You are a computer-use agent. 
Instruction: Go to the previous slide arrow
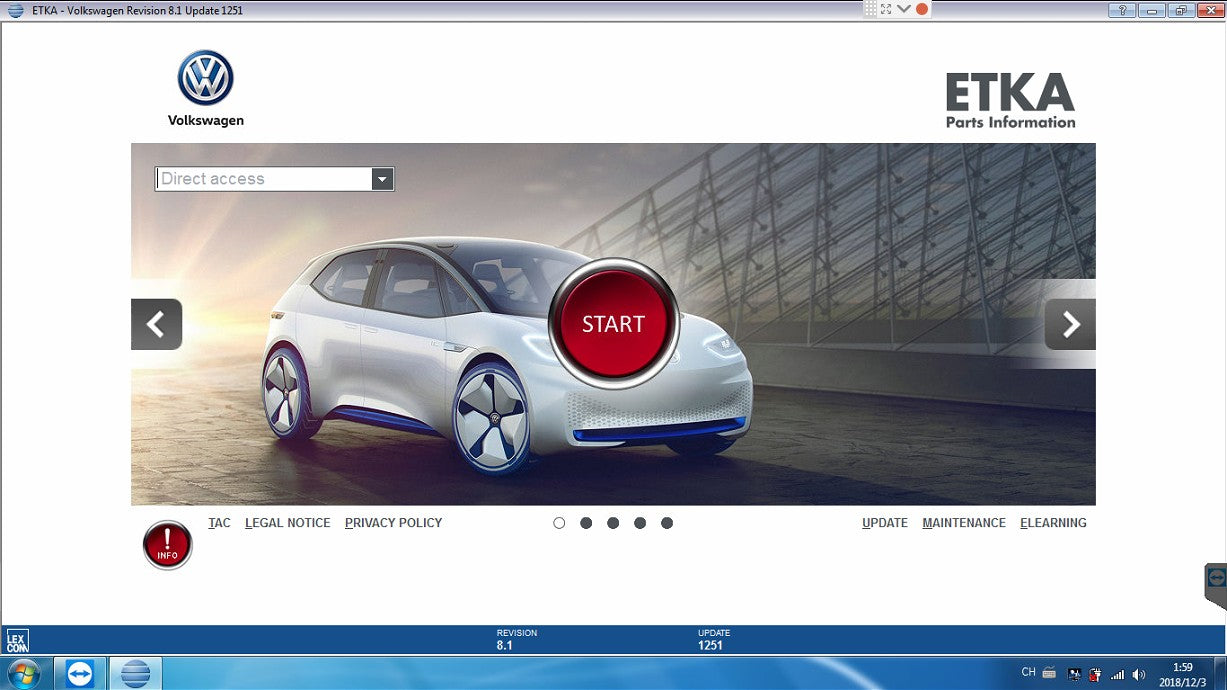pos(156,324)
